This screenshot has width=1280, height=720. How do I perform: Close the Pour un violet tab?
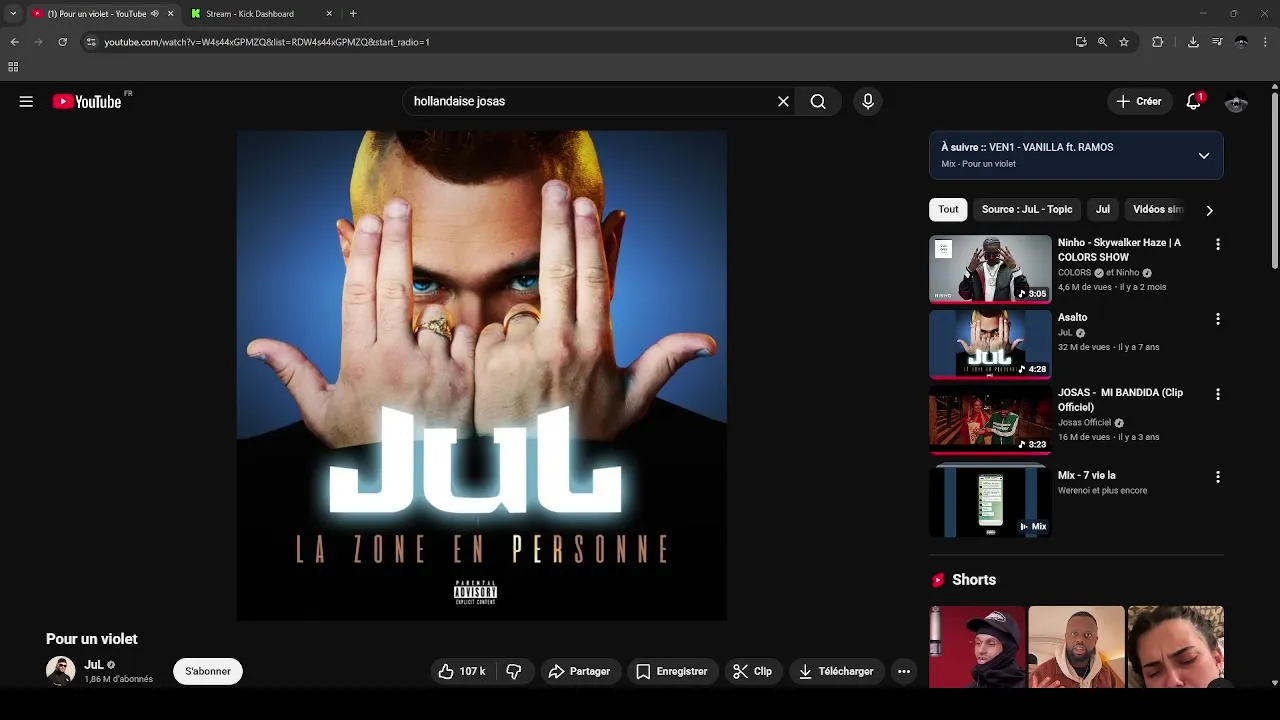(x=170, y=14)
